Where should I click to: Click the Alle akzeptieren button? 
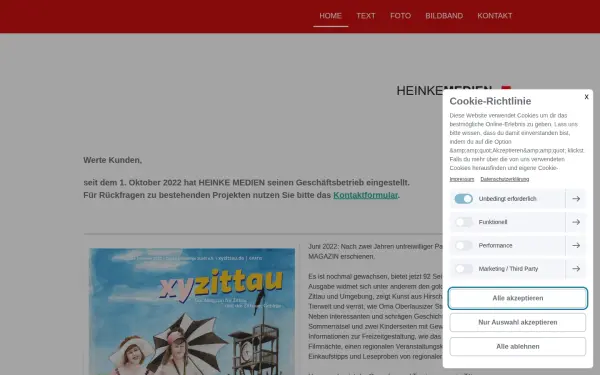click(518, 298)
